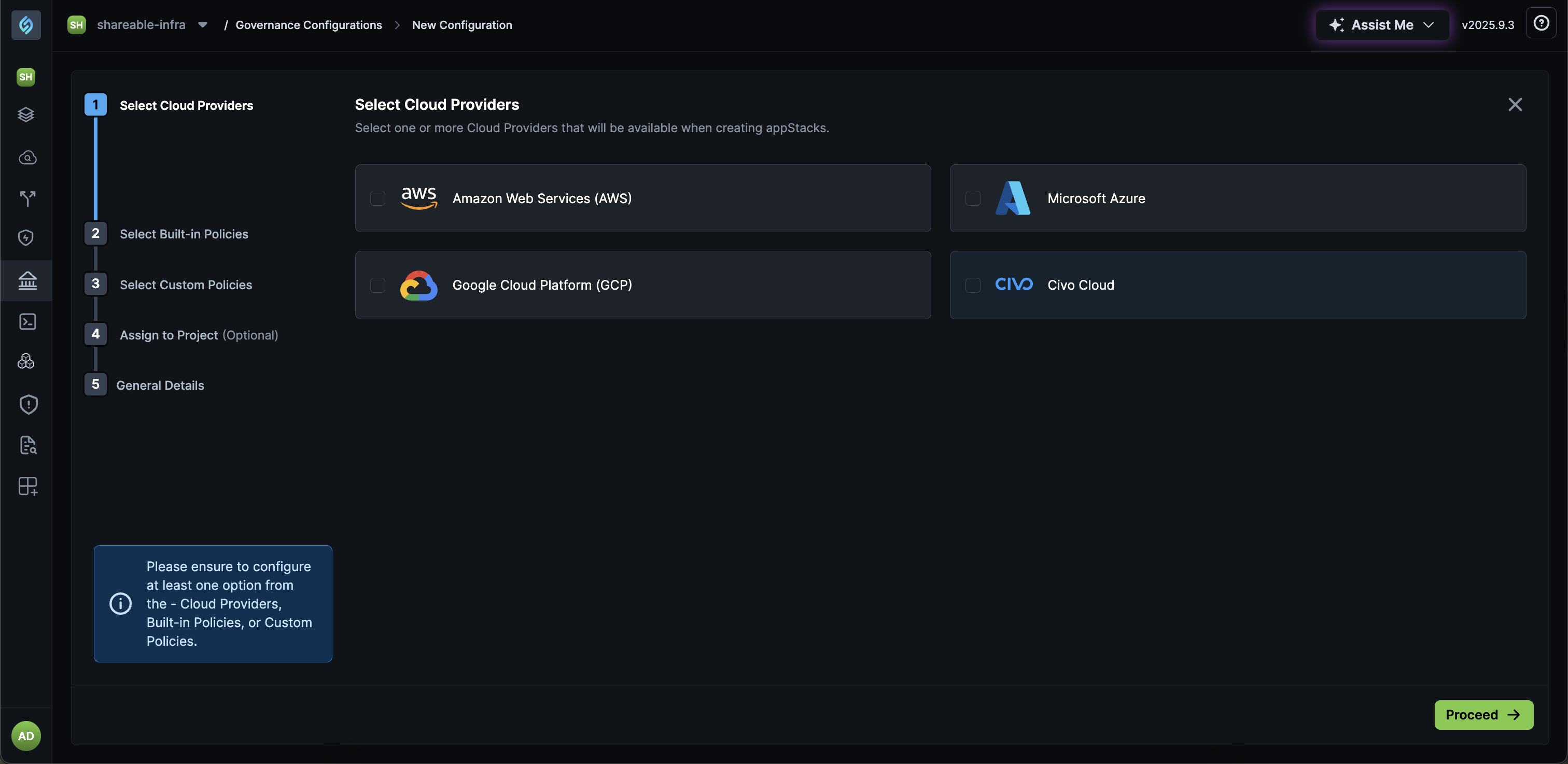1568x764 pixels.
Task: Open the Assist Me dropdown
Action: tap(1382, 25)
